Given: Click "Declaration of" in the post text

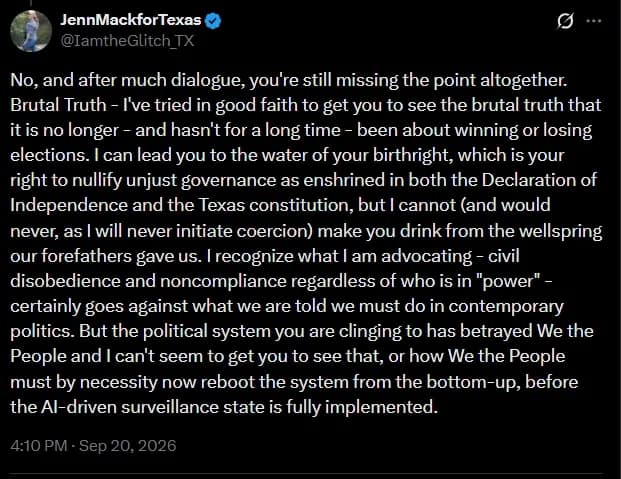Looking at the screenshot, I should [539, 180].
